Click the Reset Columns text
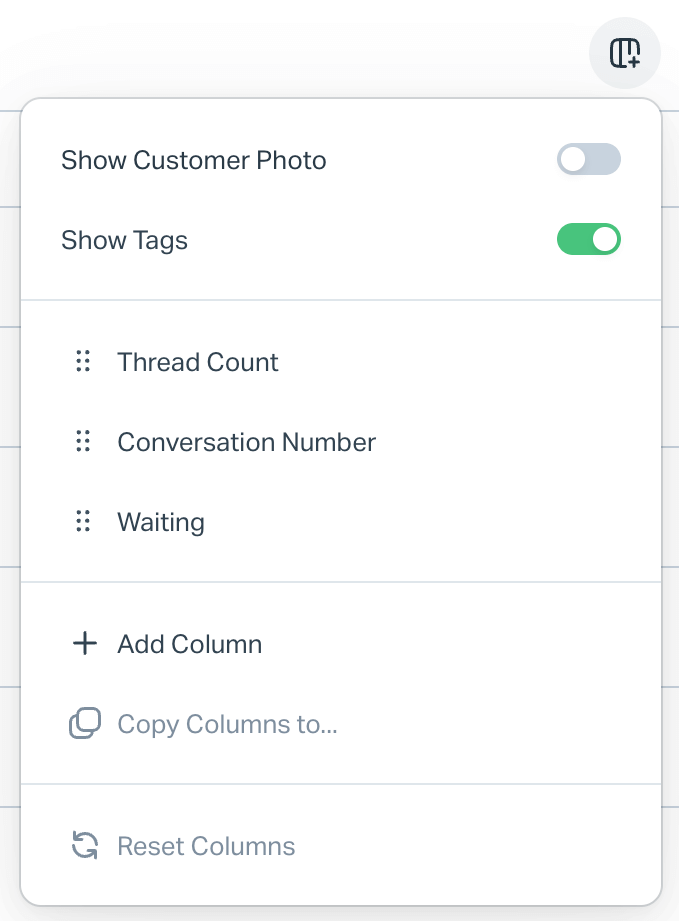 click(x=206, y=846)
